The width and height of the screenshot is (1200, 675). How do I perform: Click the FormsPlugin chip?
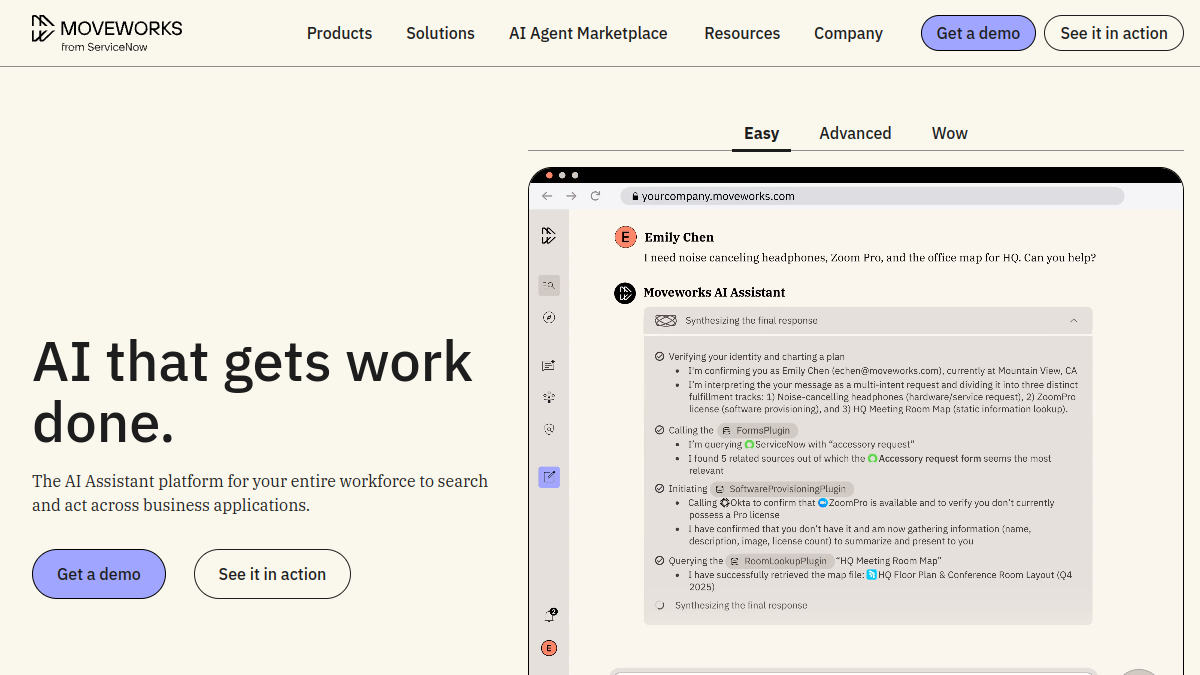click(758, 430)
